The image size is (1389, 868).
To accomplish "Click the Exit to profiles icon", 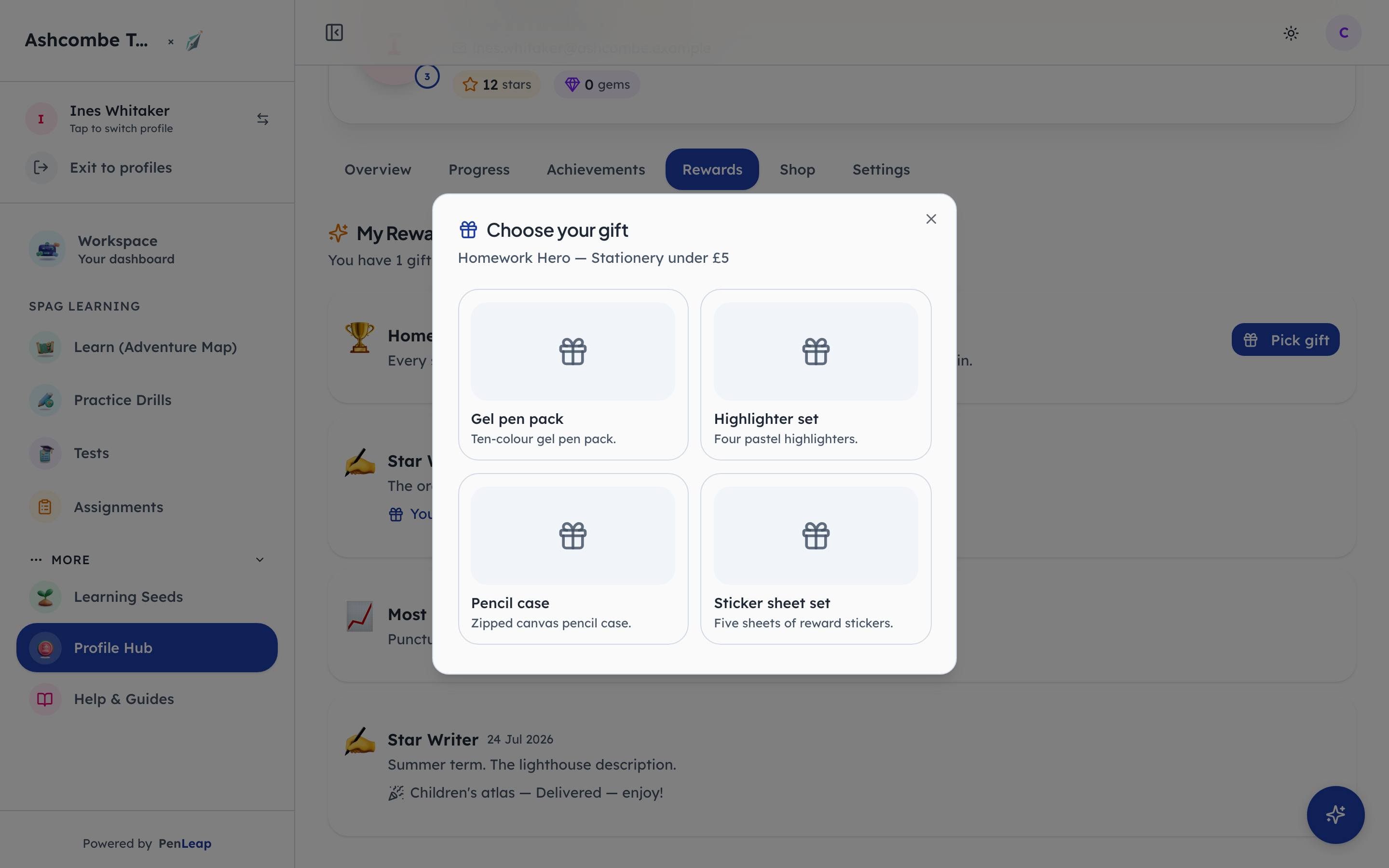I will (41, 168).
